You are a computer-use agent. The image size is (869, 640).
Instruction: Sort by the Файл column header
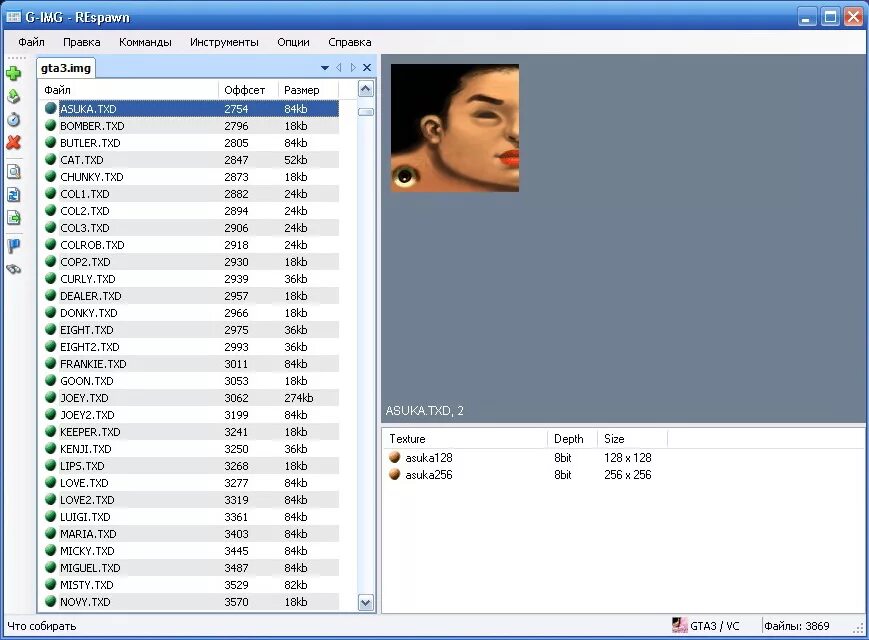coord(129,90)
